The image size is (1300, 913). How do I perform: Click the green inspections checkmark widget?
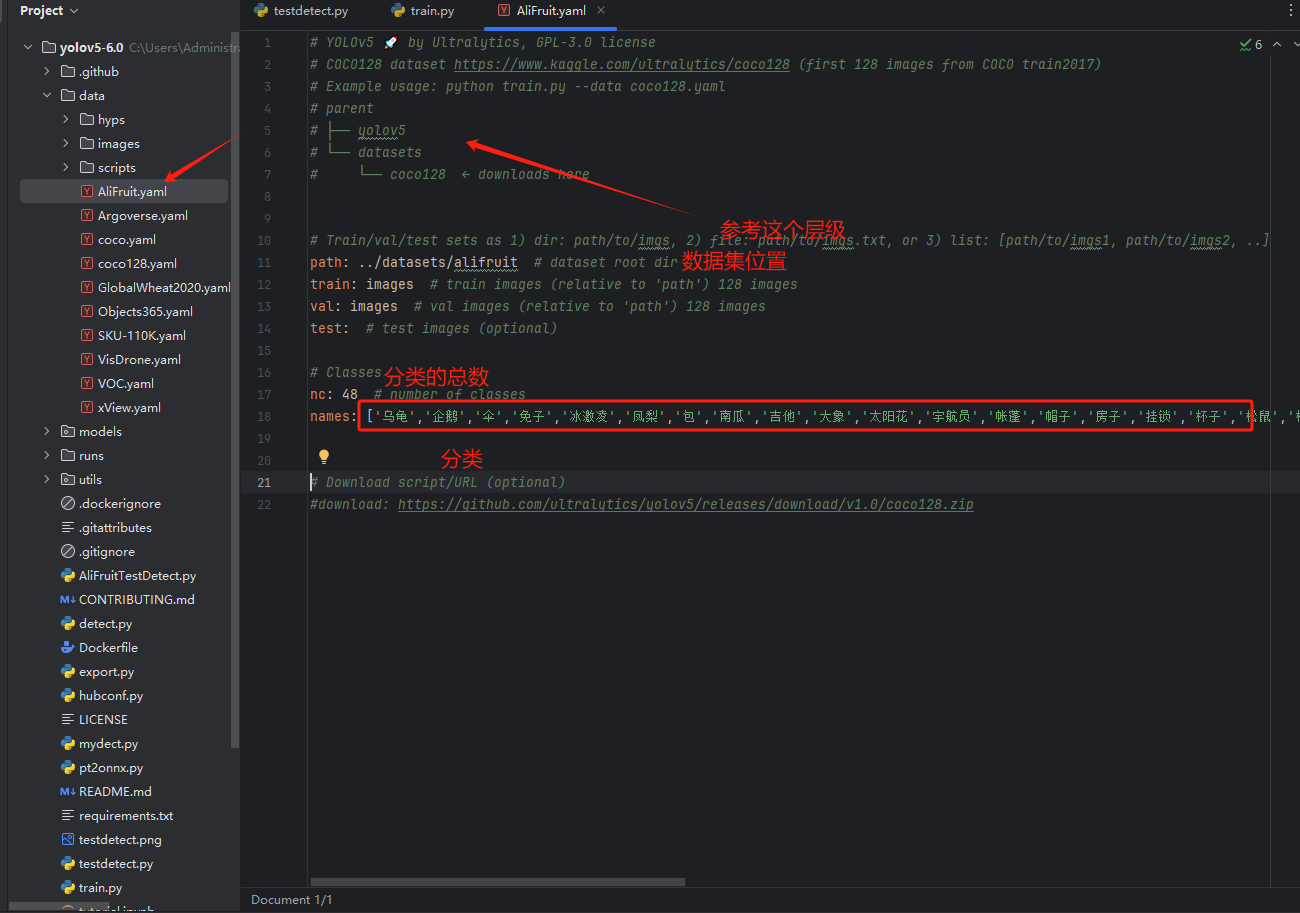click(x=1250, y=45)
